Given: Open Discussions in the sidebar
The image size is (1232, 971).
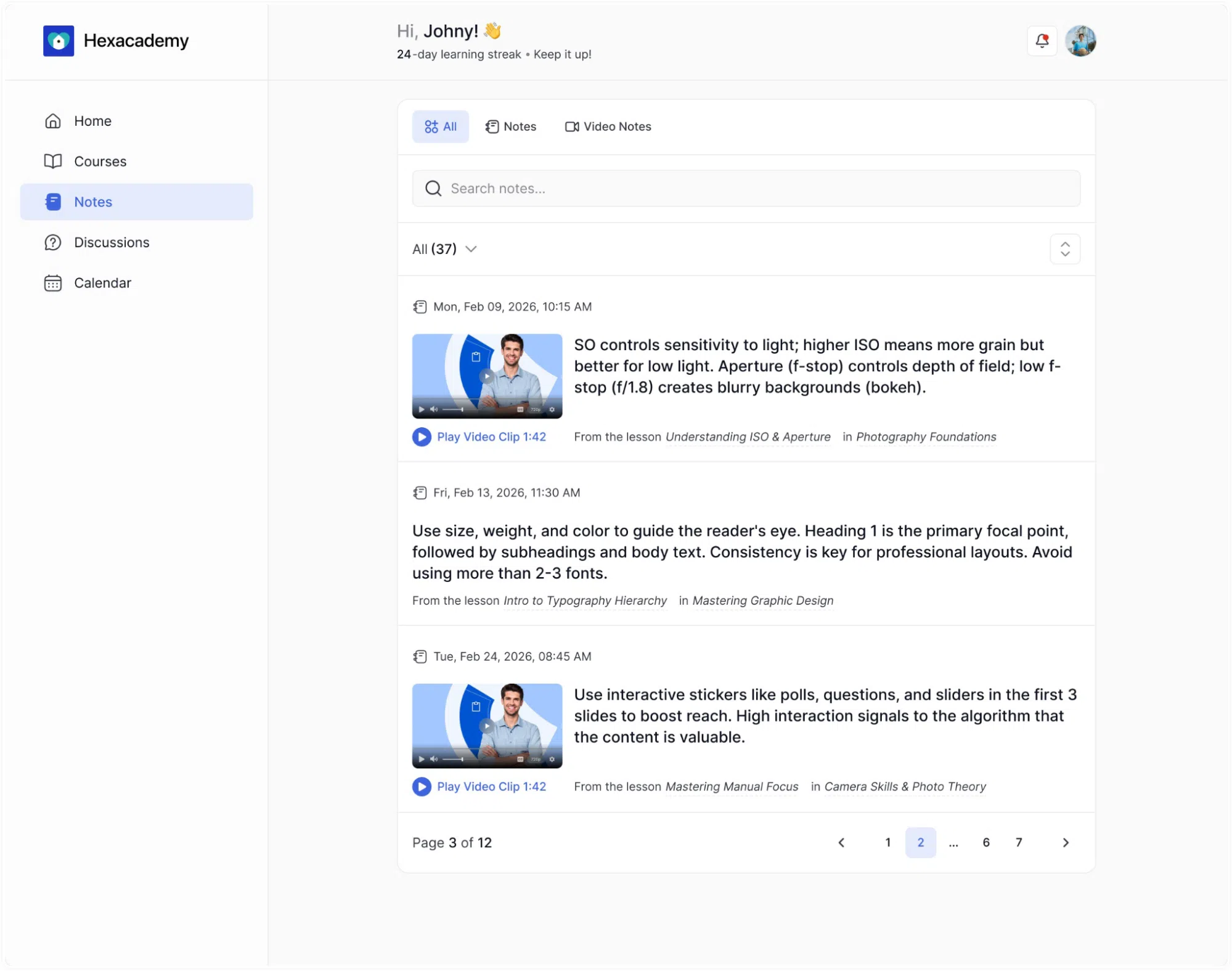Looking at the screenshot, I should click(x=137, y=242).
